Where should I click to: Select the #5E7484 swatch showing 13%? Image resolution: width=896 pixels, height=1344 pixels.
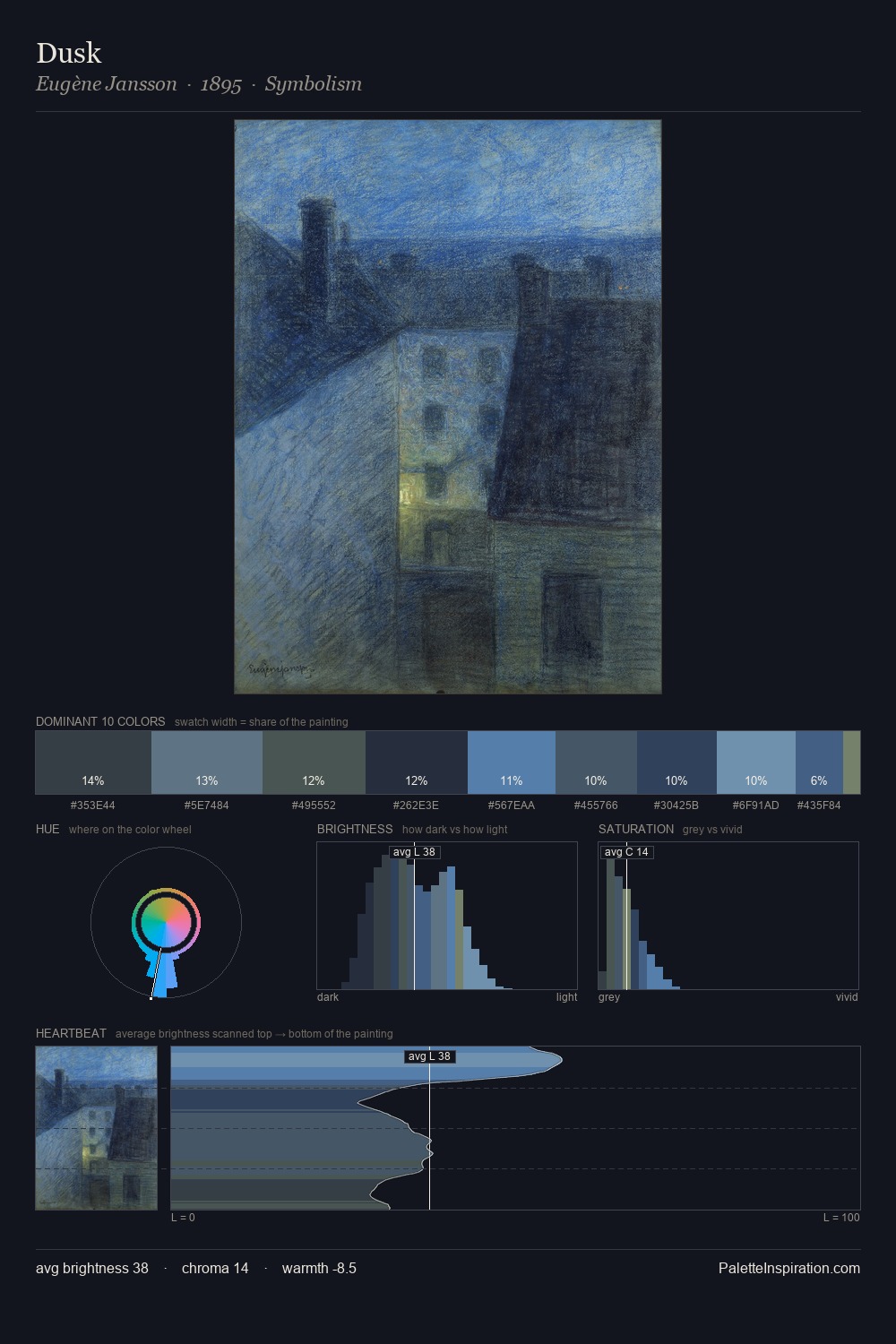(x=207, y=762)
